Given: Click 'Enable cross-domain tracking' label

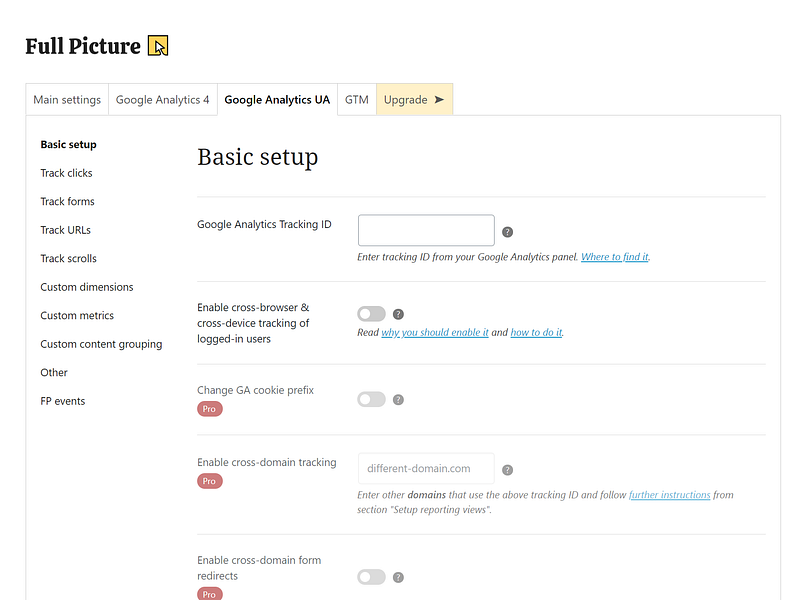Looking at the screenshot, I should coord(267,462).
